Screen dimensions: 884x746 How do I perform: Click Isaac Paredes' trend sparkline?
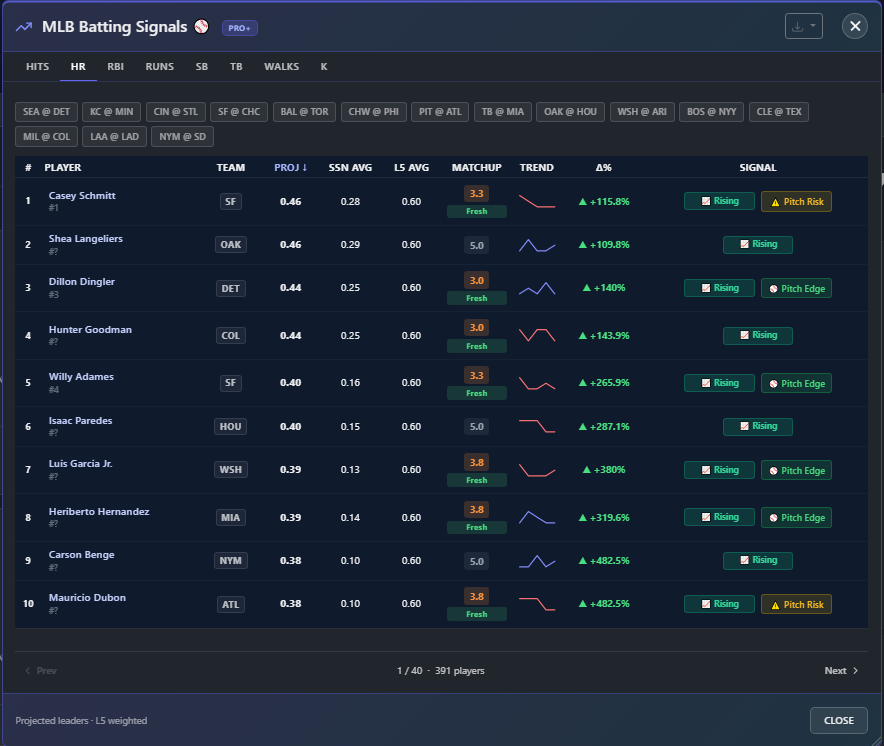[x=537, y=426]
